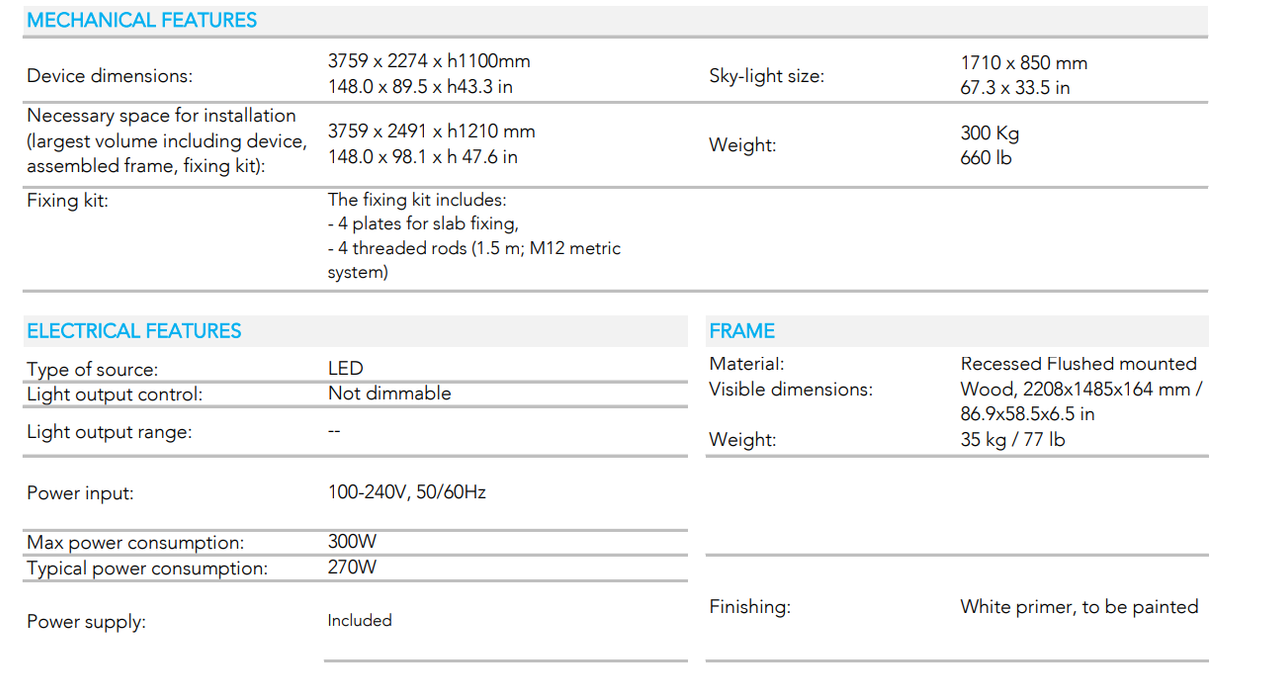Click the Typical power consumption label
The width and height of the screenshot is (1285, 700).
147,568
